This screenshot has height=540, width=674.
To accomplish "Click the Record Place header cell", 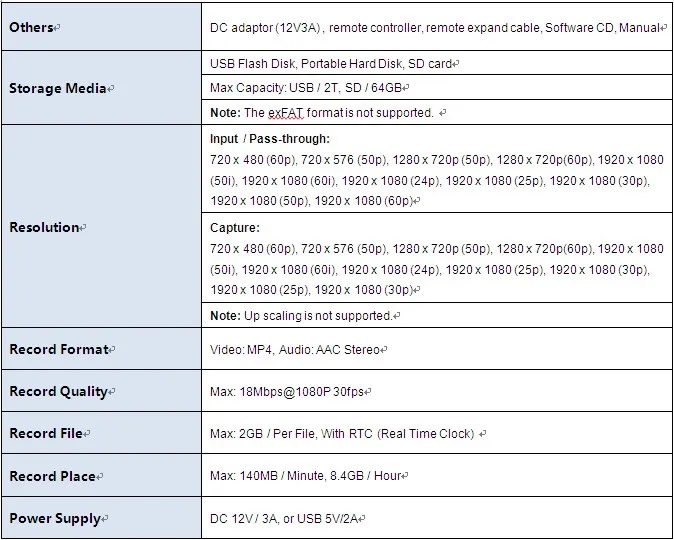I will [x=101, y=476].
